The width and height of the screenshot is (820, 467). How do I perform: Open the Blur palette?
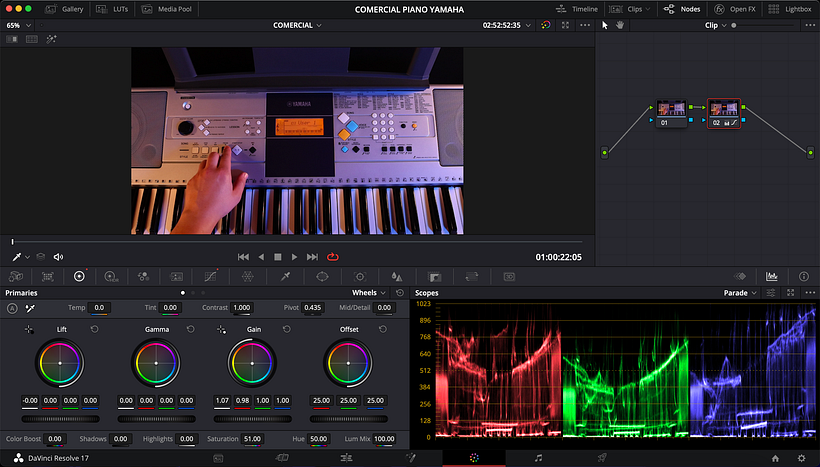click(x=397, y=277)
